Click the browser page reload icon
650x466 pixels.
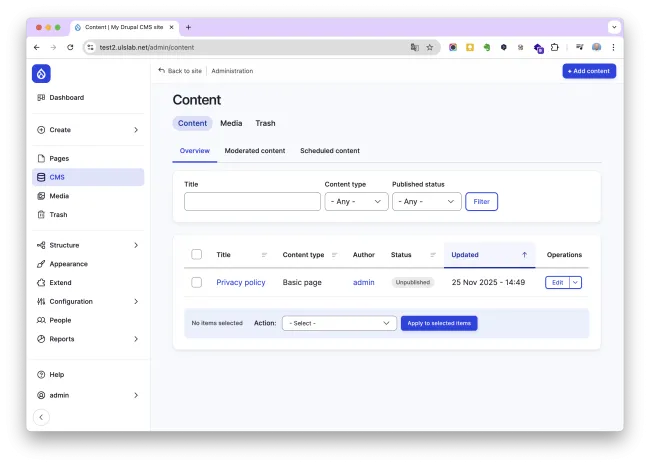tap(70, 47)
